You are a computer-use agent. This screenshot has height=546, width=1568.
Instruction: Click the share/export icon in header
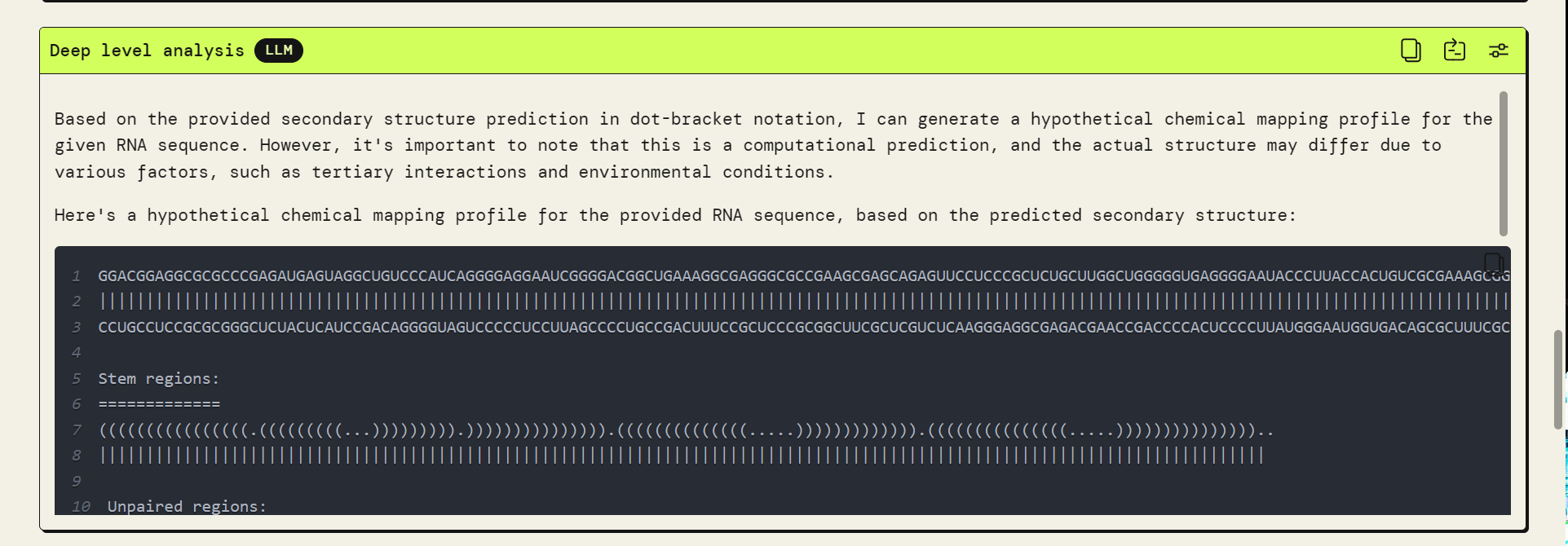click(x=1455, y=51)
